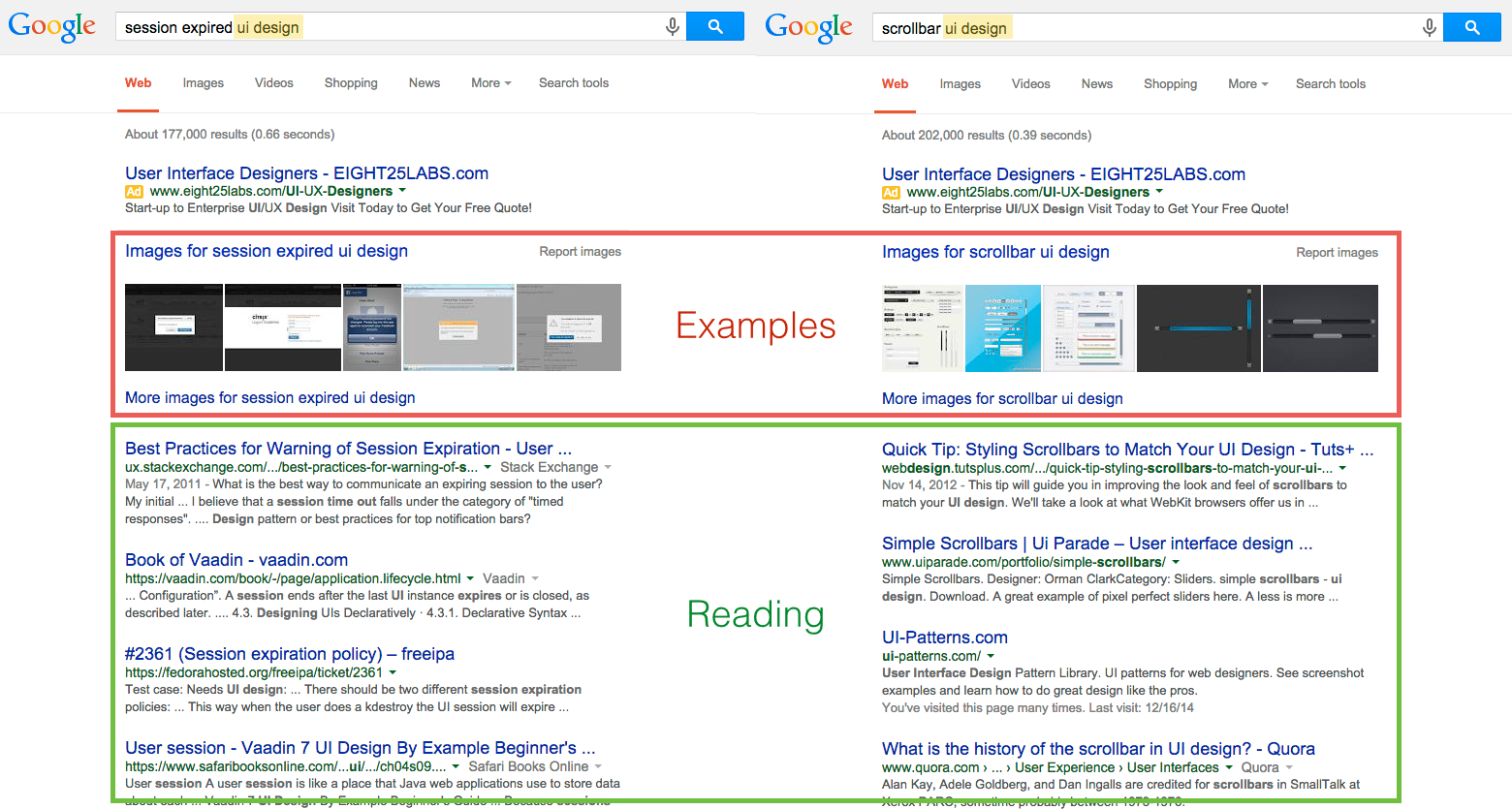Click the 'May 17, 2011' snippet date
The width and height of the screenshot is (1512, 809).
163,484
